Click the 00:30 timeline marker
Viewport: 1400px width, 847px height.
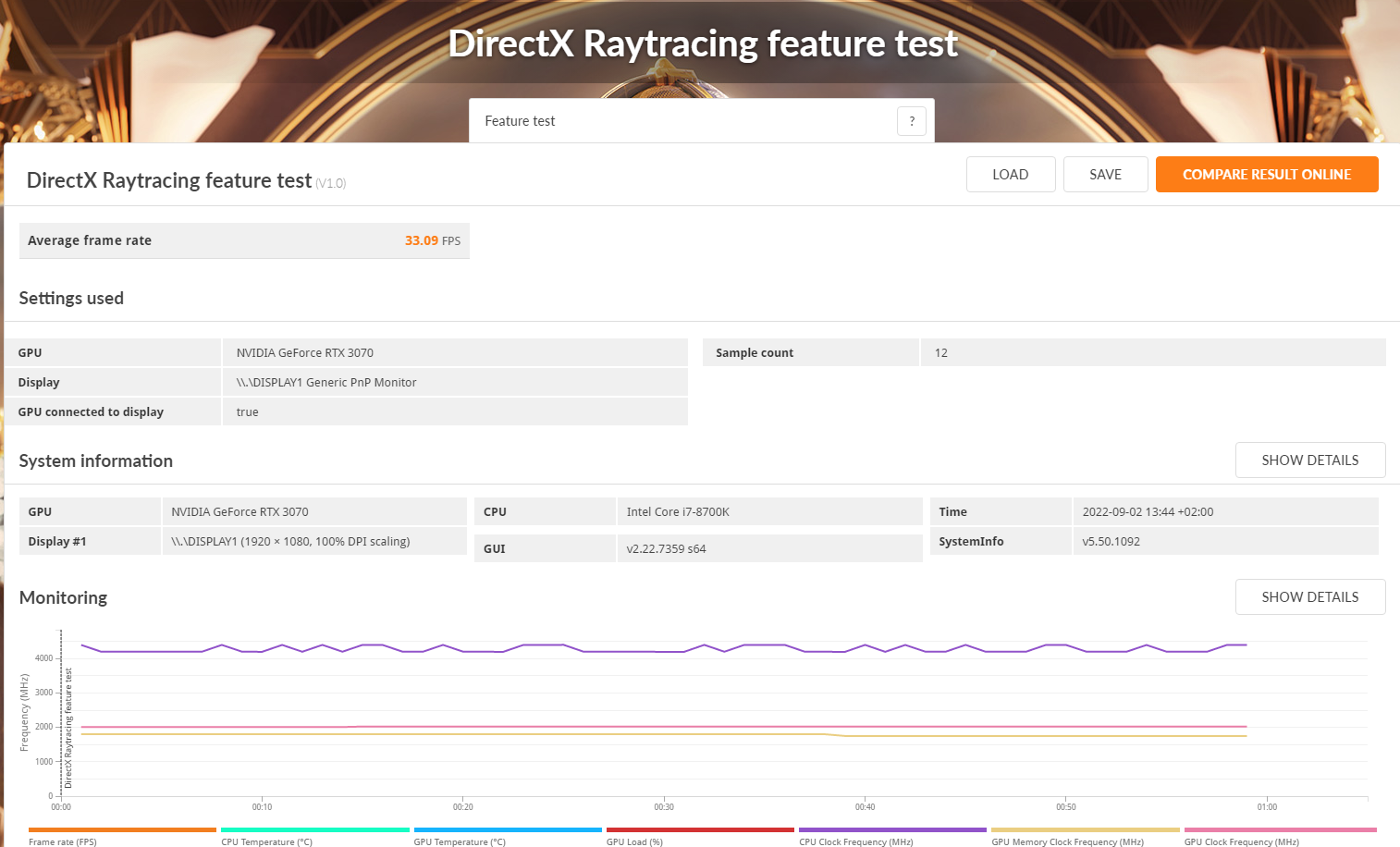(x=664, y=807)
